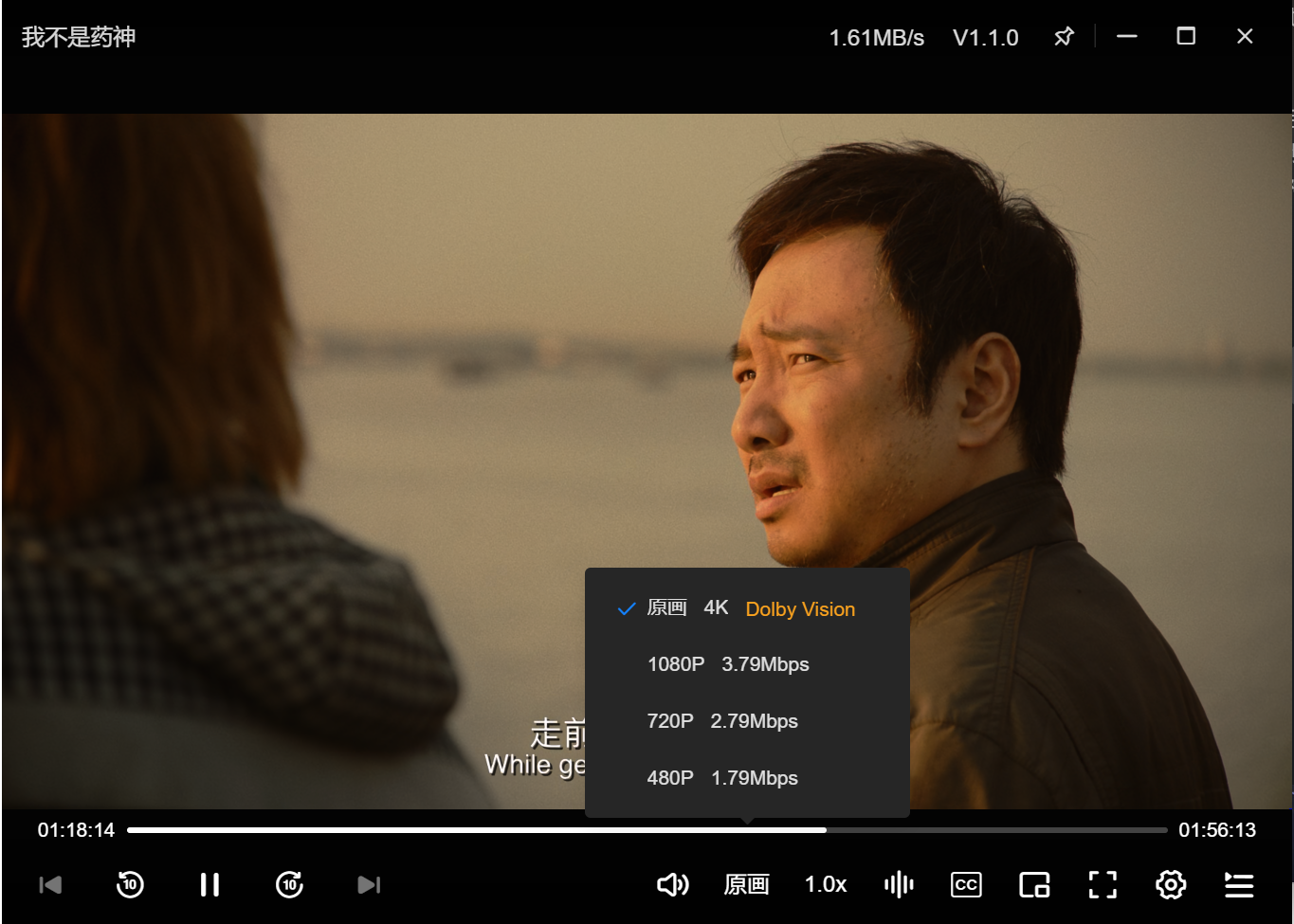Open audio track waveform settings
The height and width of the screenshot is (924, 1294).
[899, 885]
